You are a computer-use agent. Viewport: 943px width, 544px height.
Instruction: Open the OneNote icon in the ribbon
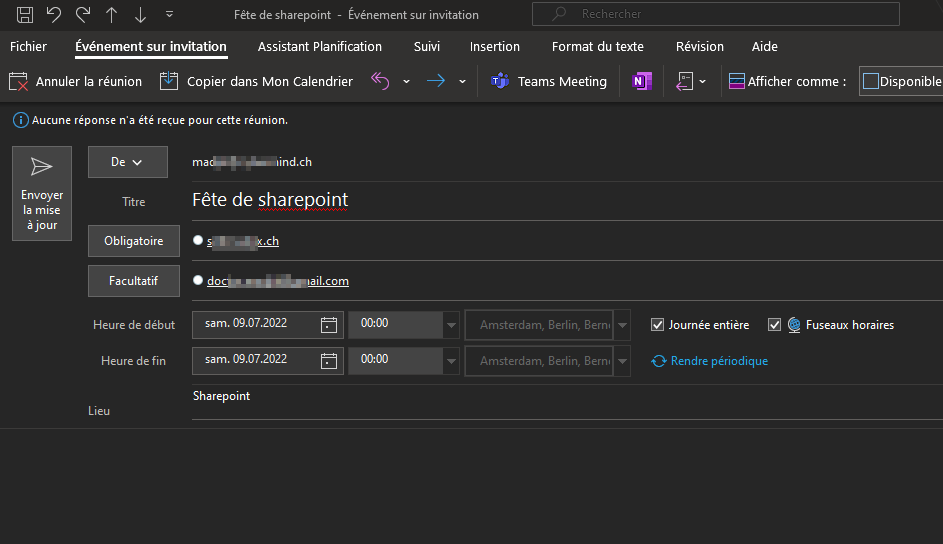pos(641,81)
